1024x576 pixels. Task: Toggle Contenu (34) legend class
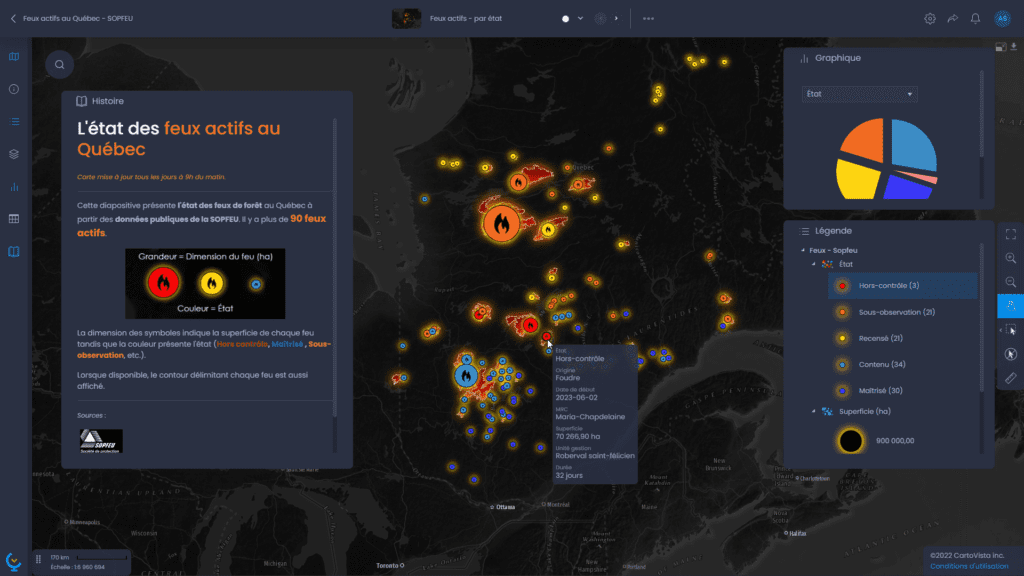[x=903, y=364]
